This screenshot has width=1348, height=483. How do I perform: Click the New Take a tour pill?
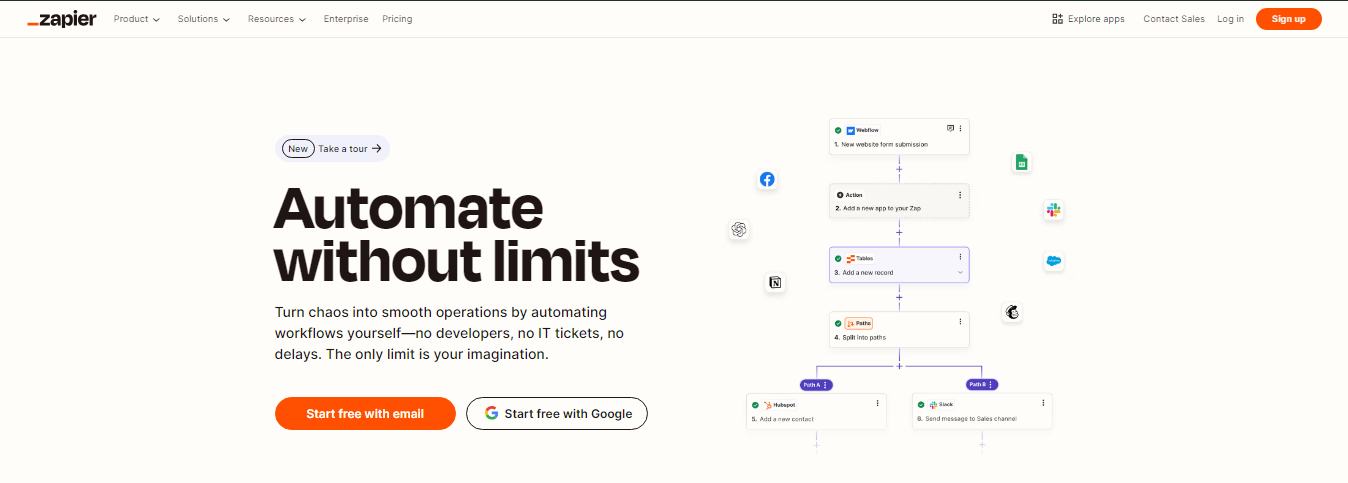[x=332, y=149]
